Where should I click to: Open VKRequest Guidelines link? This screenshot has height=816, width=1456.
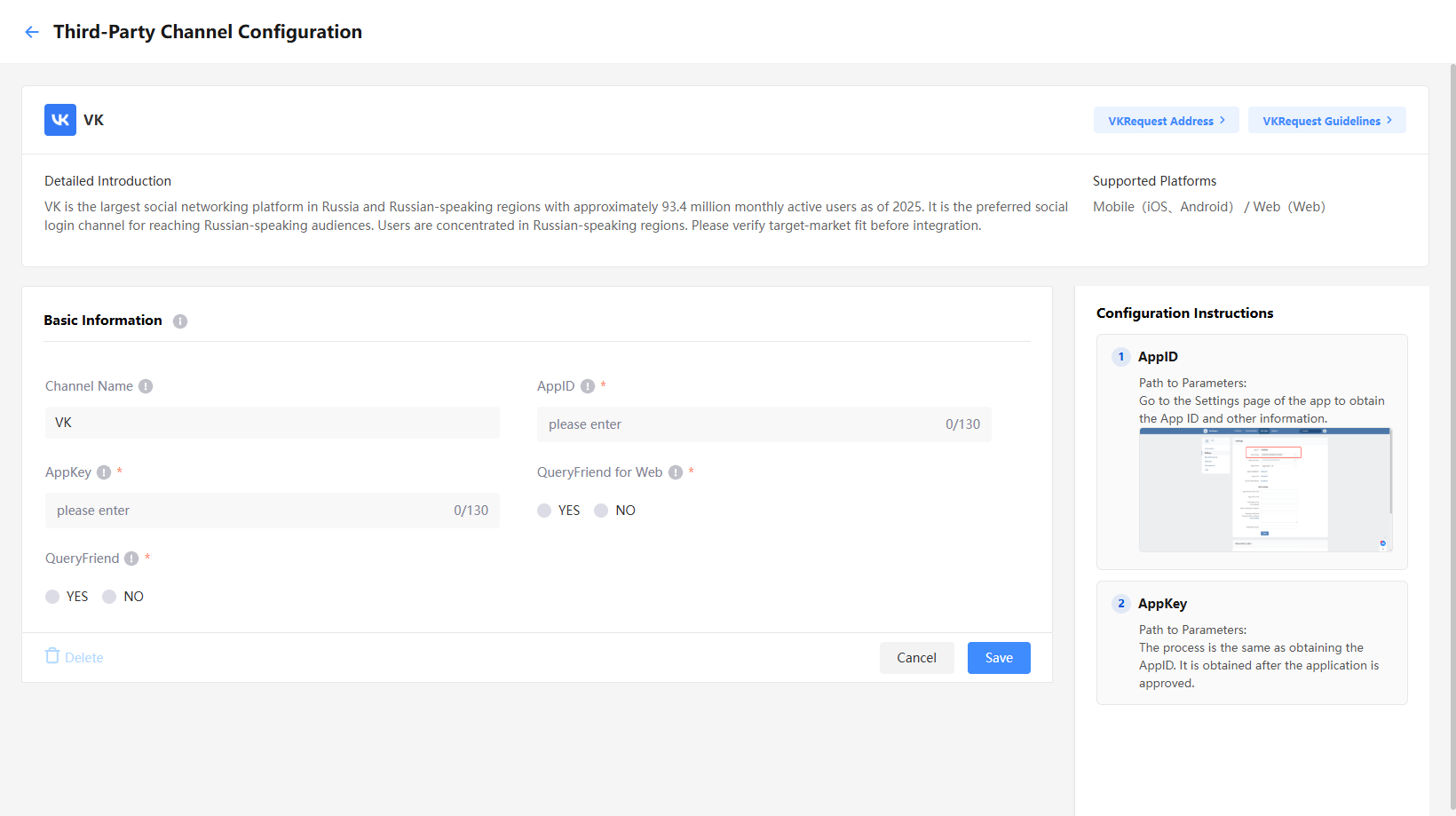pos(1327,121)
